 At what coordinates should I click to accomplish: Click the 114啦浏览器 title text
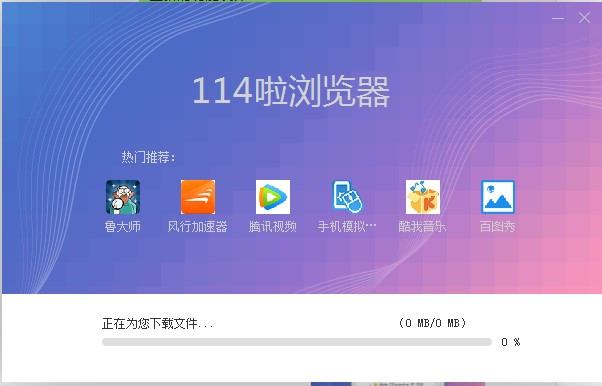point(291,91)
